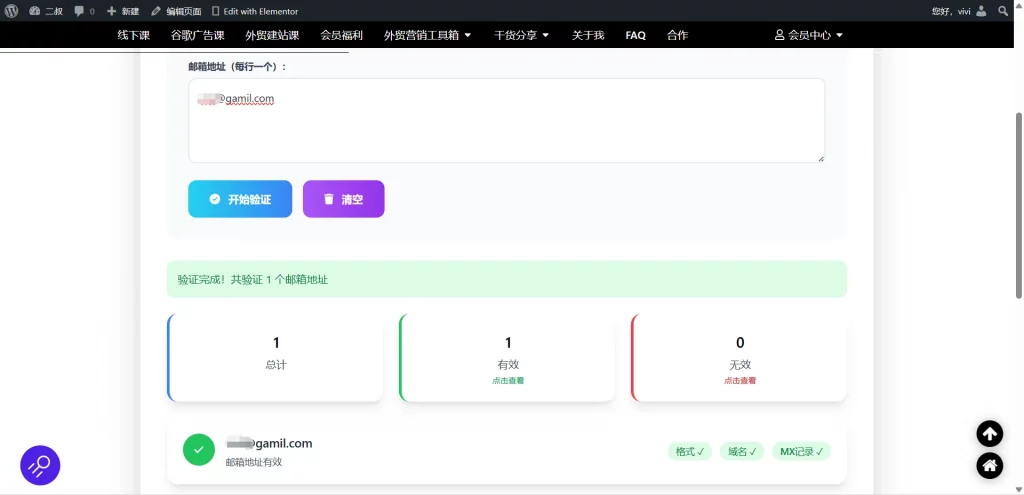Click the round home icon button
Screen dimensions: 1024x495
point(989,465)
